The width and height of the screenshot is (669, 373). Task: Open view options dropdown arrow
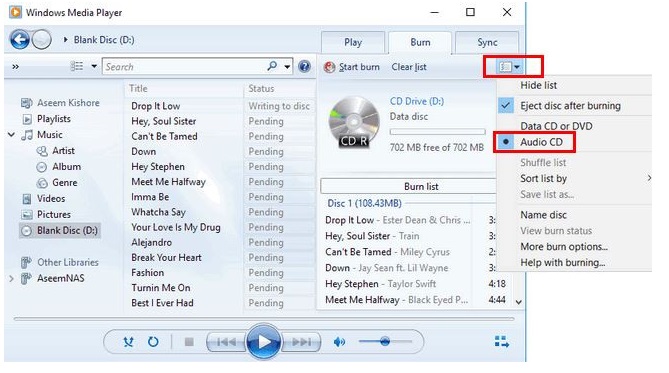[x=94, y=66]
